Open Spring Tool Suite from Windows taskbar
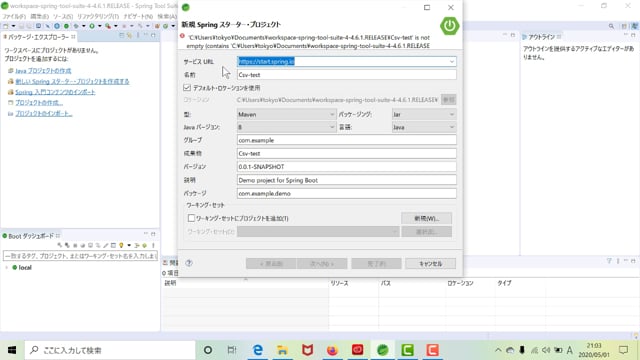This screenshot has width=640, height=360. (x=382, y=350)
